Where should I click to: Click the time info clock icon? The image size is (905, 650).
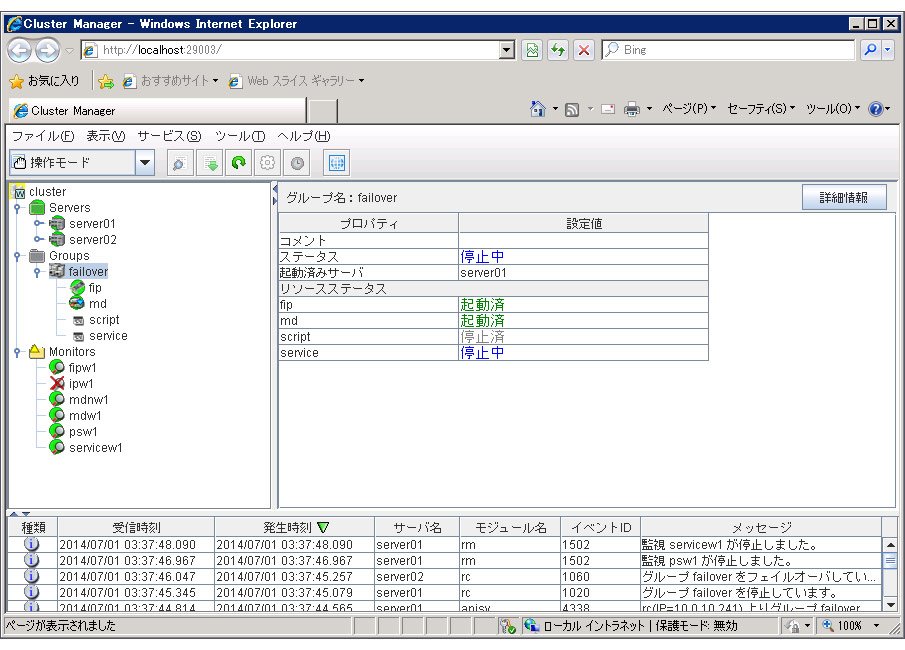297,163
